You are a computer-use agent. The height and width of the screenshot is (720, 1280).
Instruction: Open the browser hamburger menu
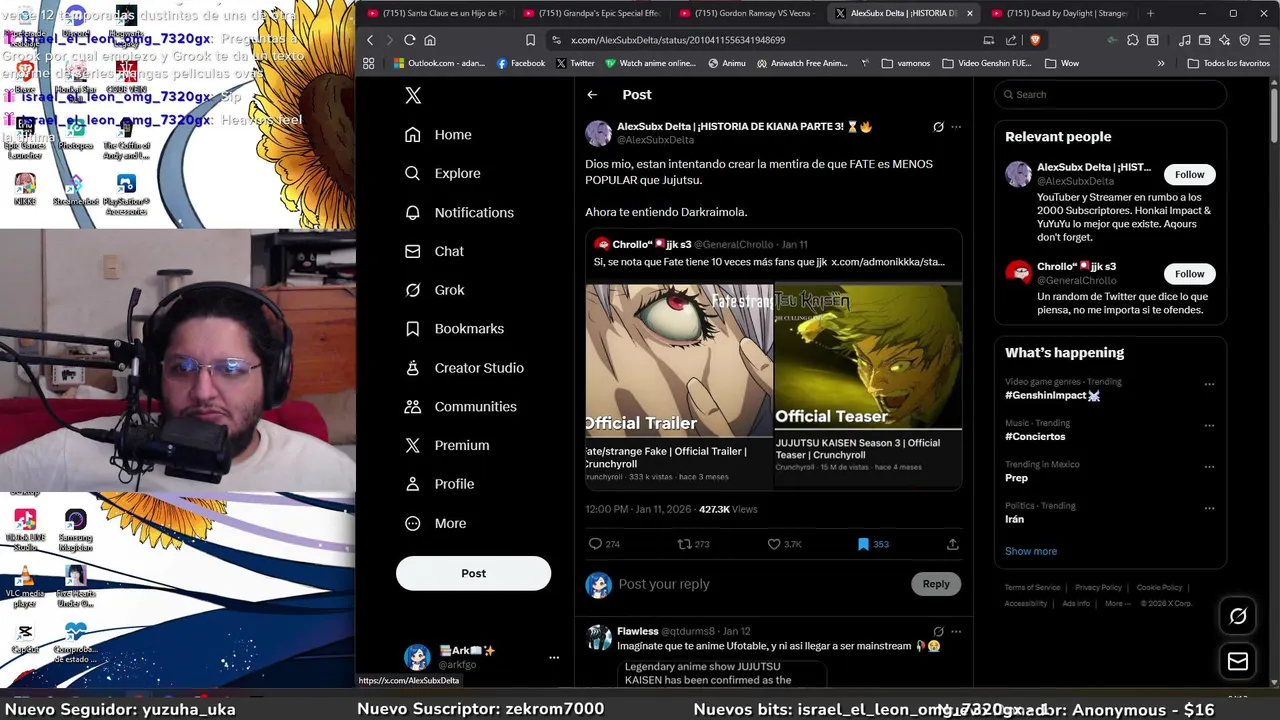pos(1264,40)
